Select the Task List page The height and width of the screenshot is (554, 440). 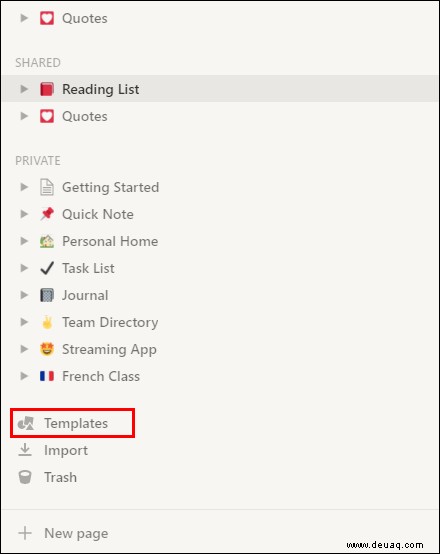(x=88, y=268)
